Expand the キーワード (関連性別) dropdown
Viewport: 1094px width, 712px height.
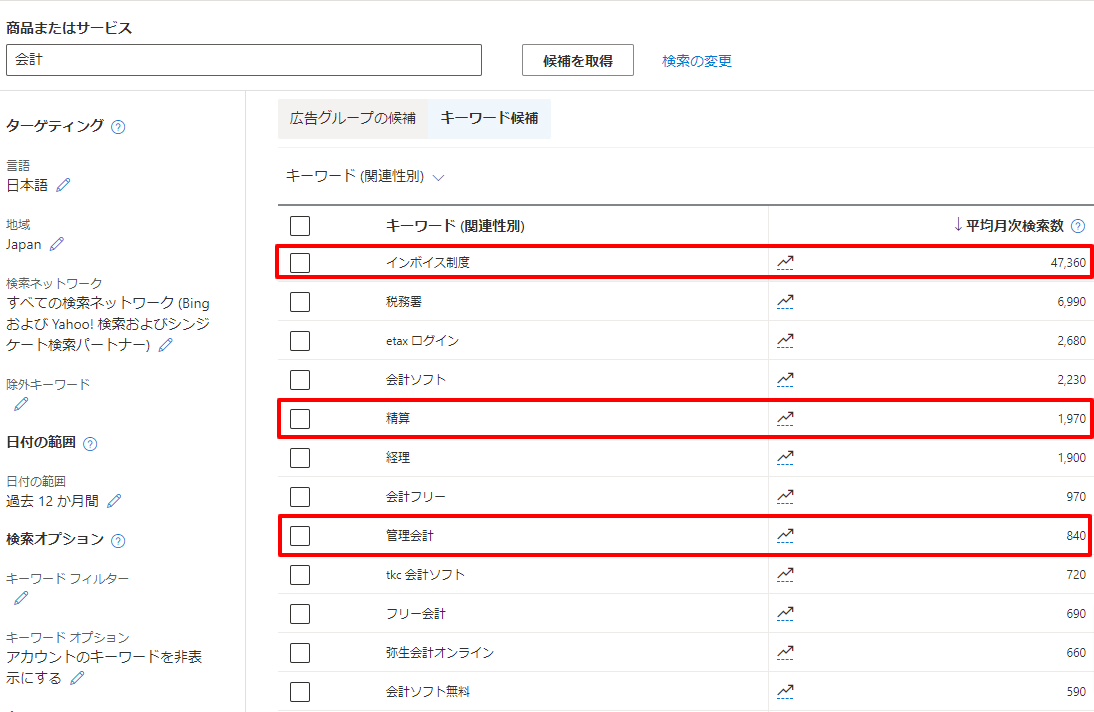tap(365, 177)
